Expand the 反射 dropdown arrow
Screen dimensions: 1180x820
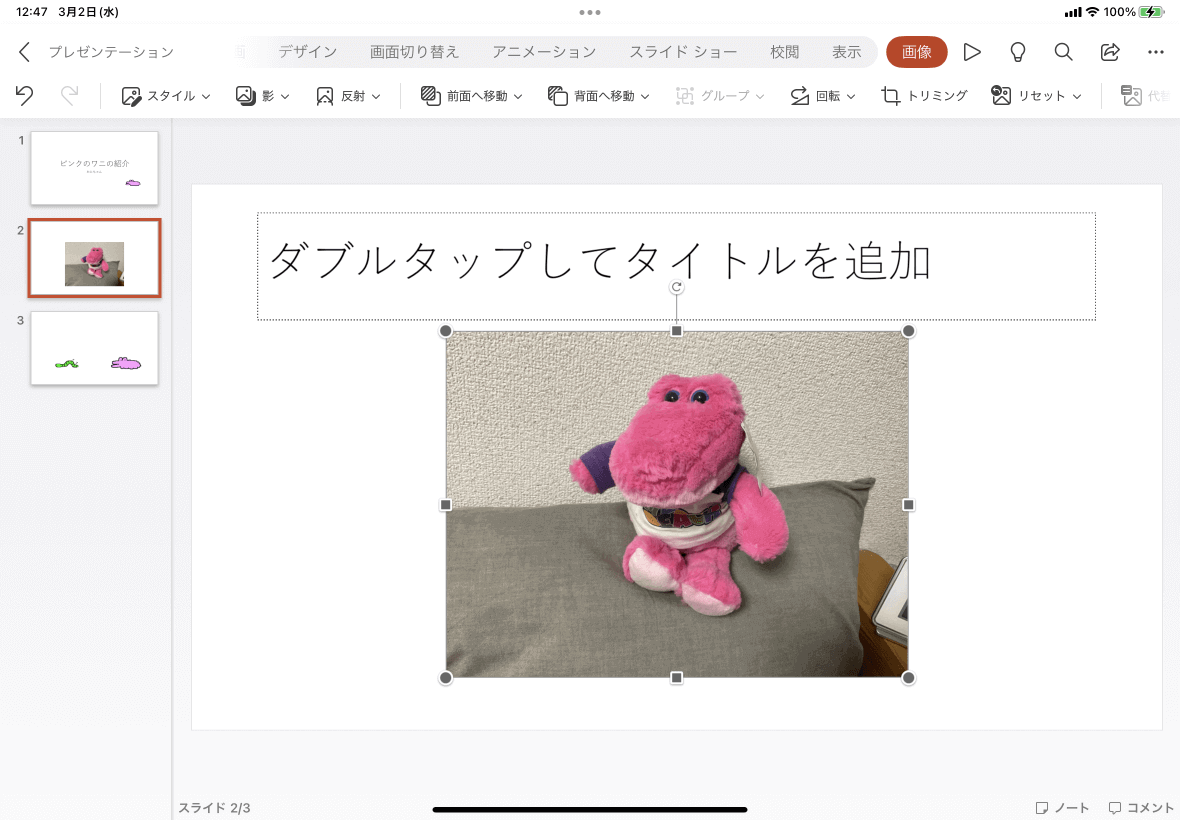376,97
